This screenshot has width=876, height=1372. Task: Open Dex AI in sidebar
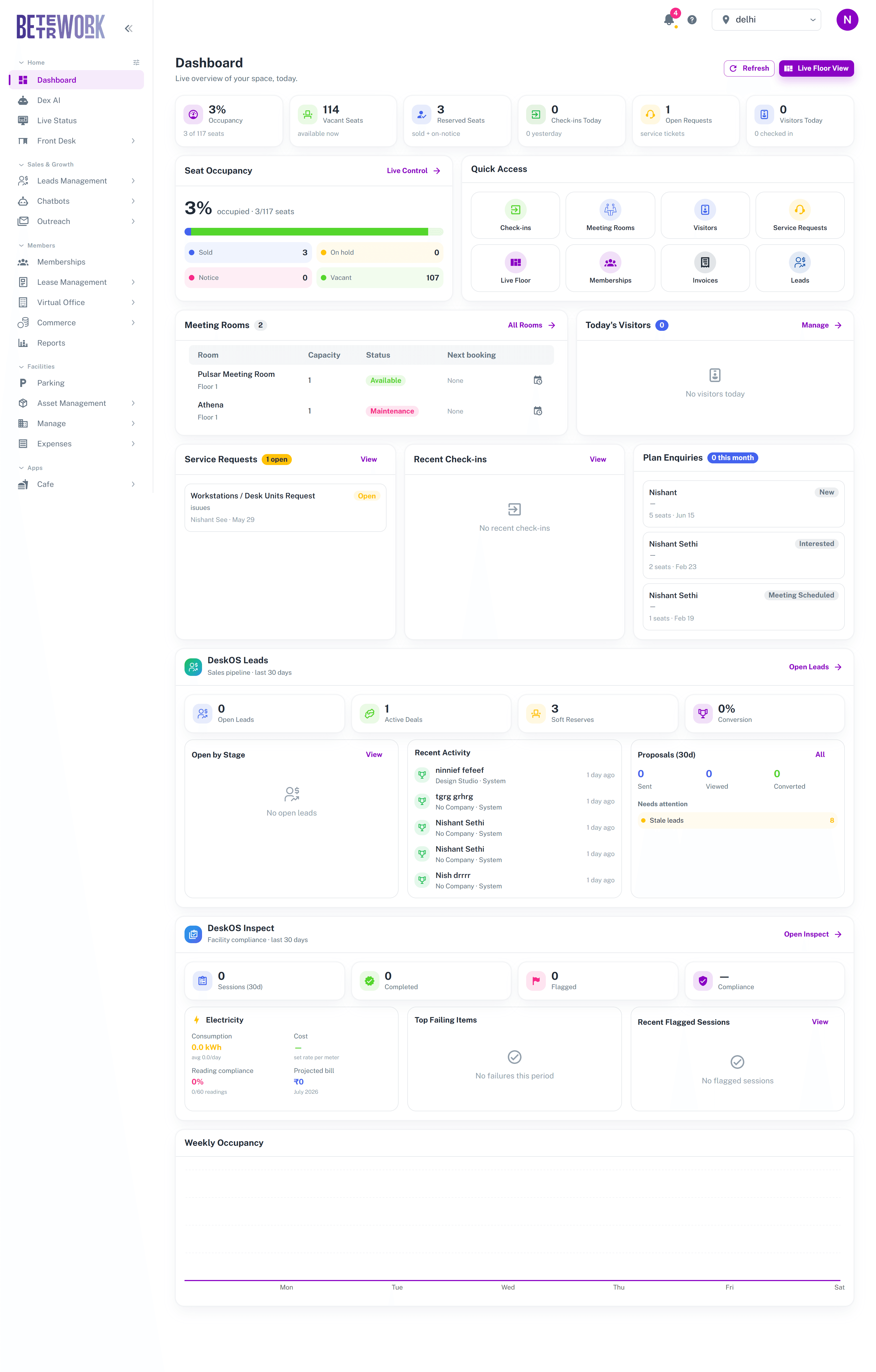coord(76,100)
